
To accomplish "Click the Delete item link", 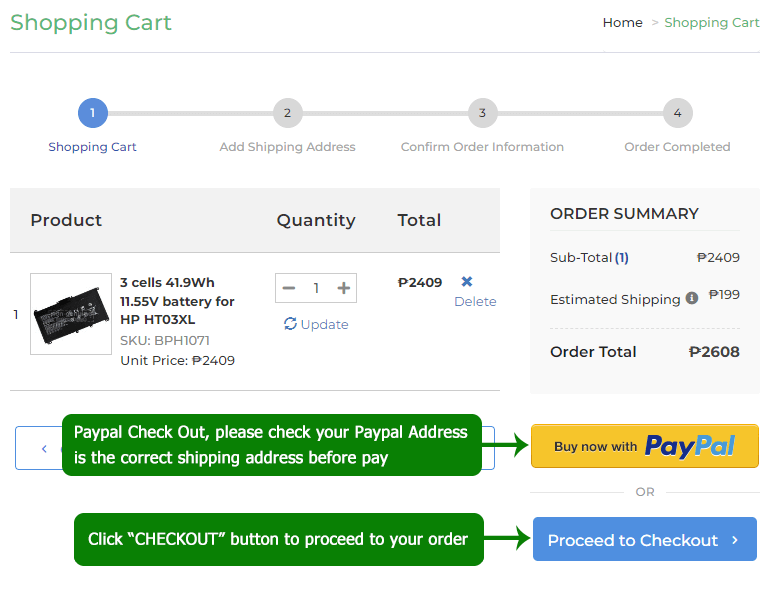I will point(475,301).
